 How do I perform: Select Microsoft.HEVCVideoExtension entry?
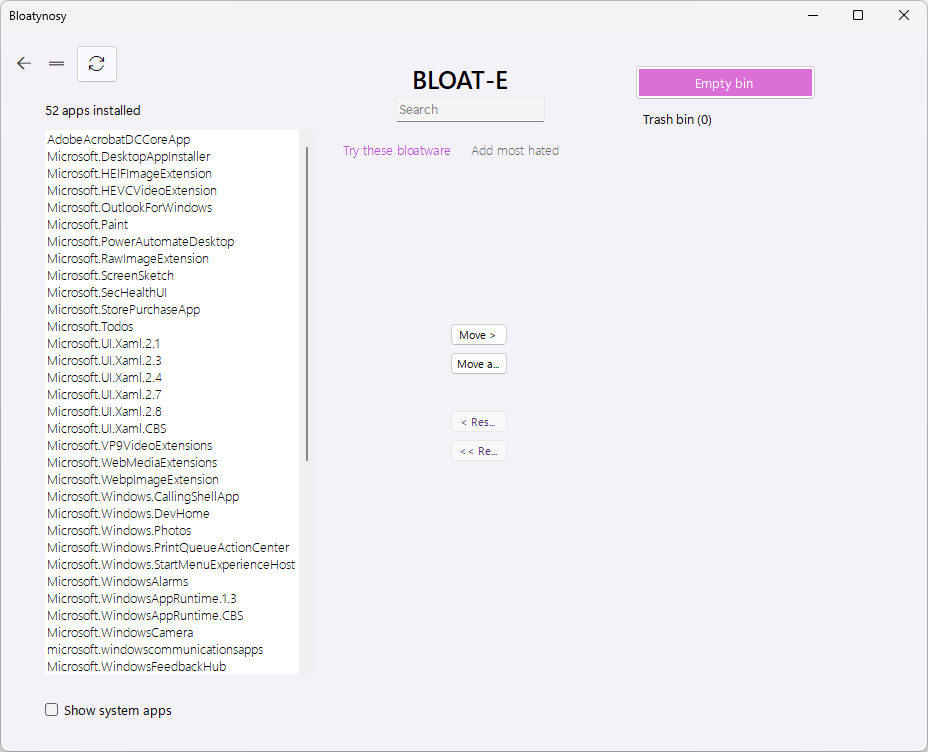(172, 191)
